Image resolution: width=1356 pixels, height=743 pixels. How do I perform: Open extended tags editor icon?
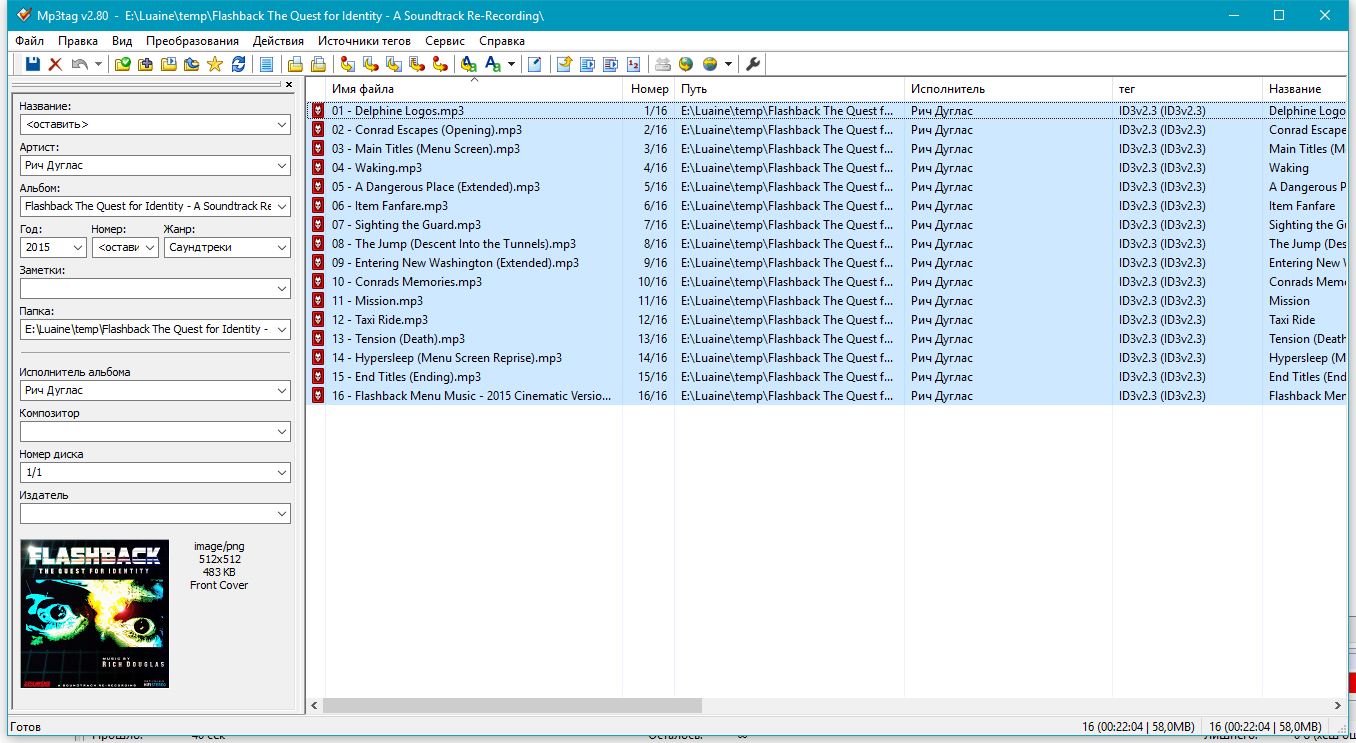click(x=535, y=64)
